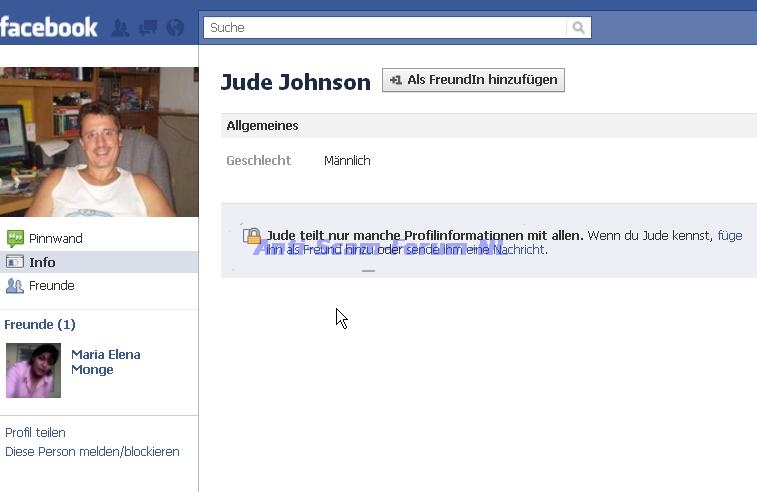Select Diese Person melden/blockieren link
The image size is (757, 492).
[92, 452]
